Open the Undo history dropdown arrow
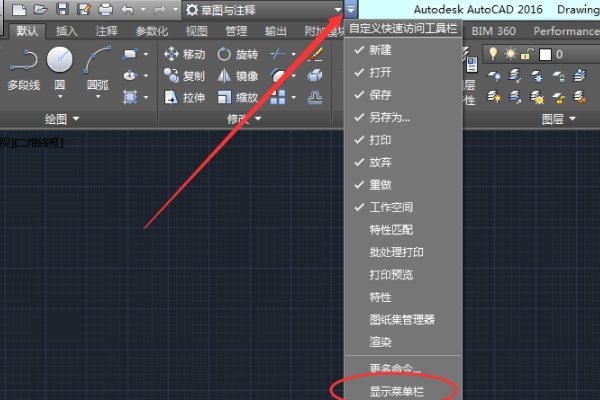600x400 pixels. click(x=143, y=10)
